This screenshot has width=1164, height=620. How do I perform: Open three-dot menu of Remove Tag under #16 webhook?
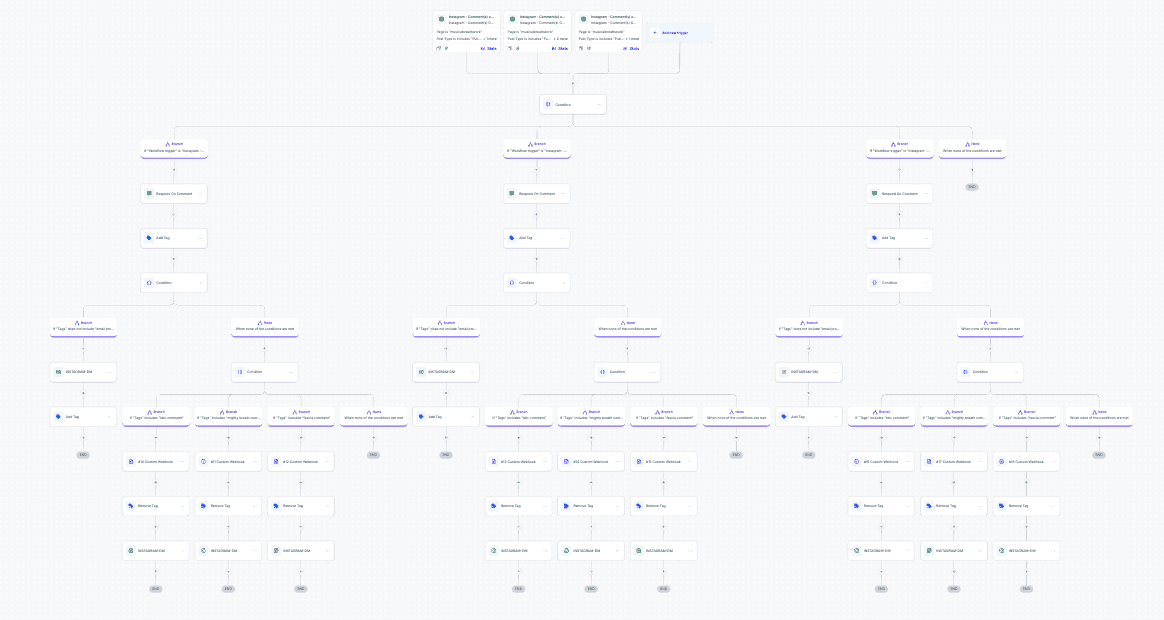pyautogui.click(x=907, y=506)
